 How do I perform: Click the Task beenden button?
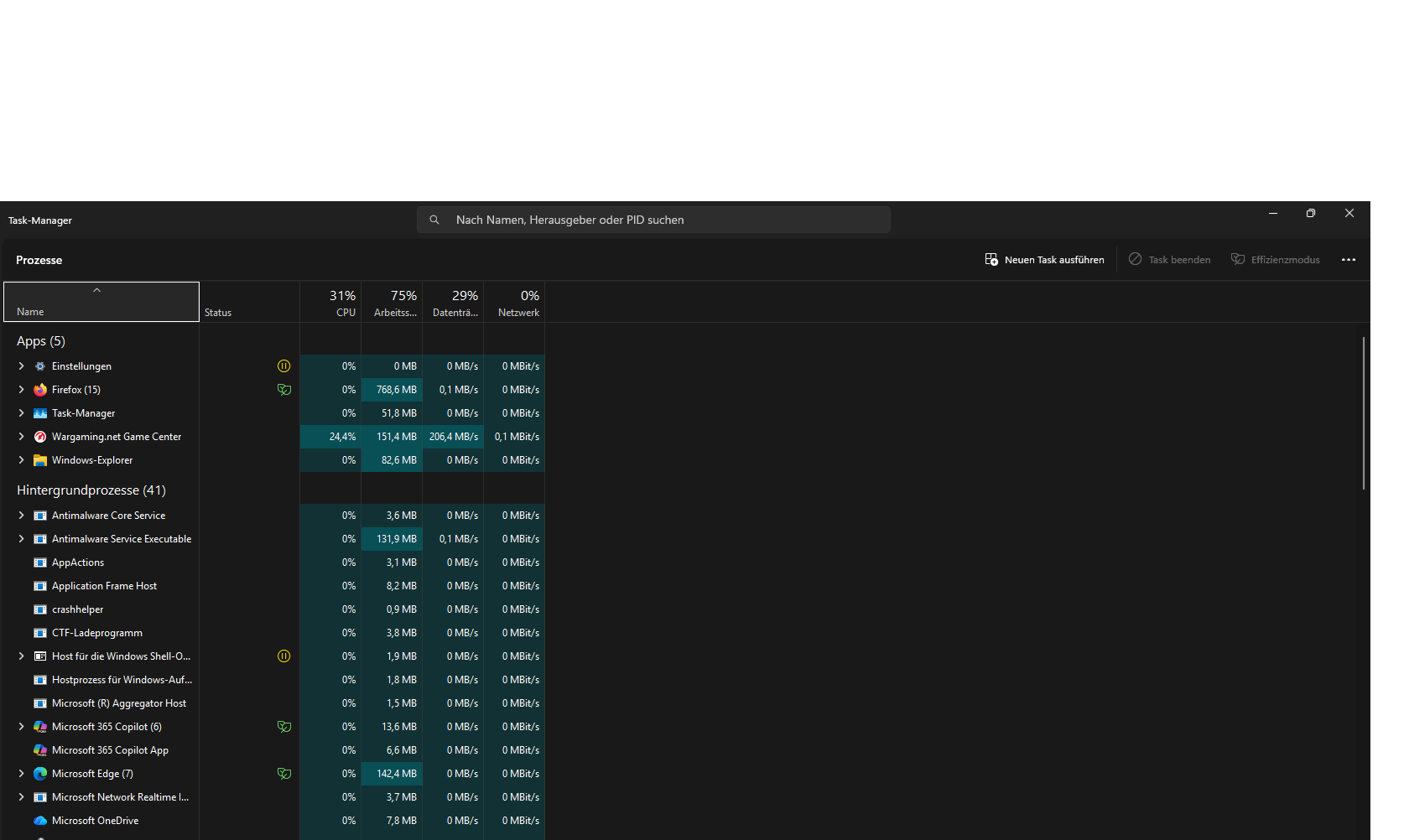[x=1169, y=260]
